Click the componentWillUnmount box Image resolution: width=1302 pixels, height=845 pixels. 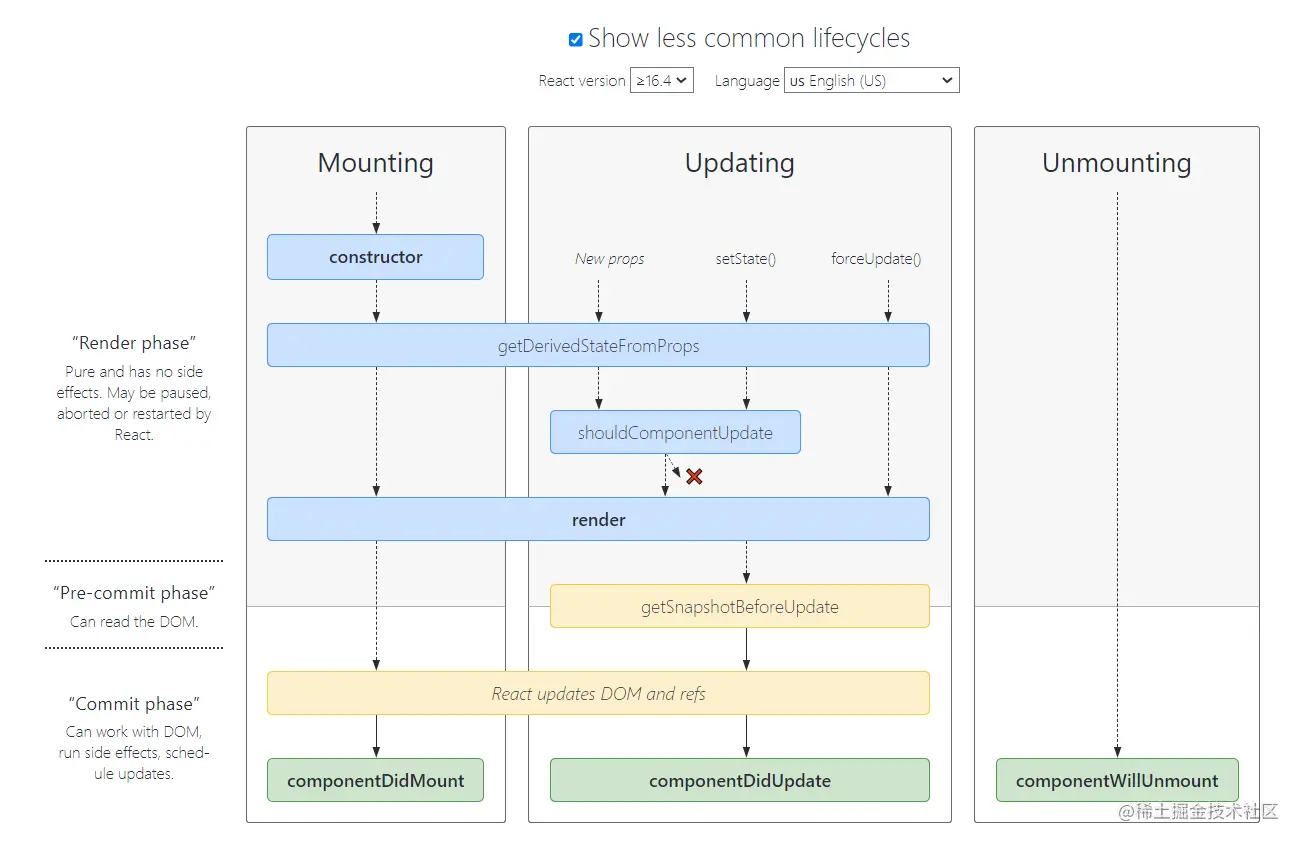(1117, 781)
